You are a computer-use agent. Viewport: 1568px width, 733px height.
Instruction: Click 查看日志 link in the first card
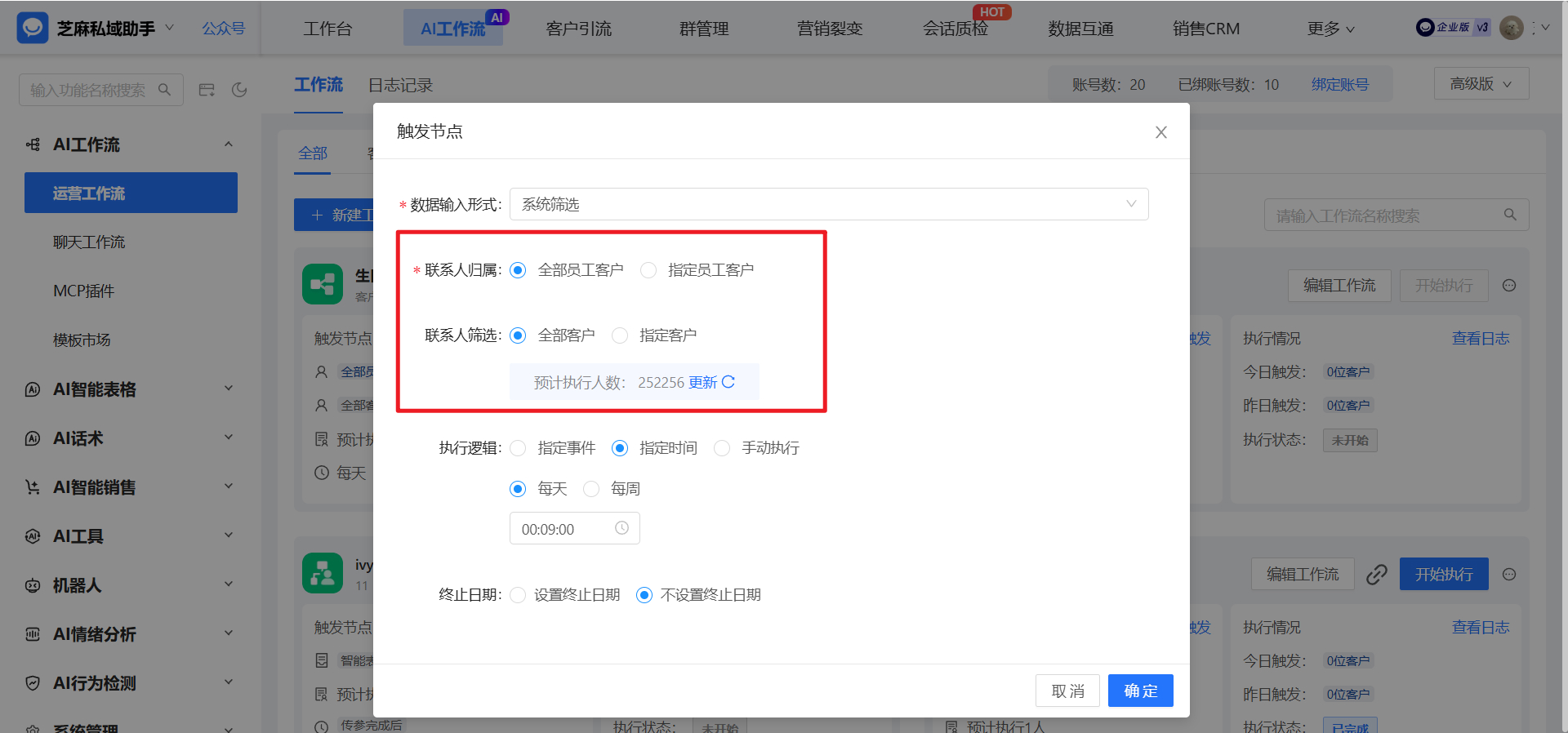pyautogui.click(x=1481, y=339)
